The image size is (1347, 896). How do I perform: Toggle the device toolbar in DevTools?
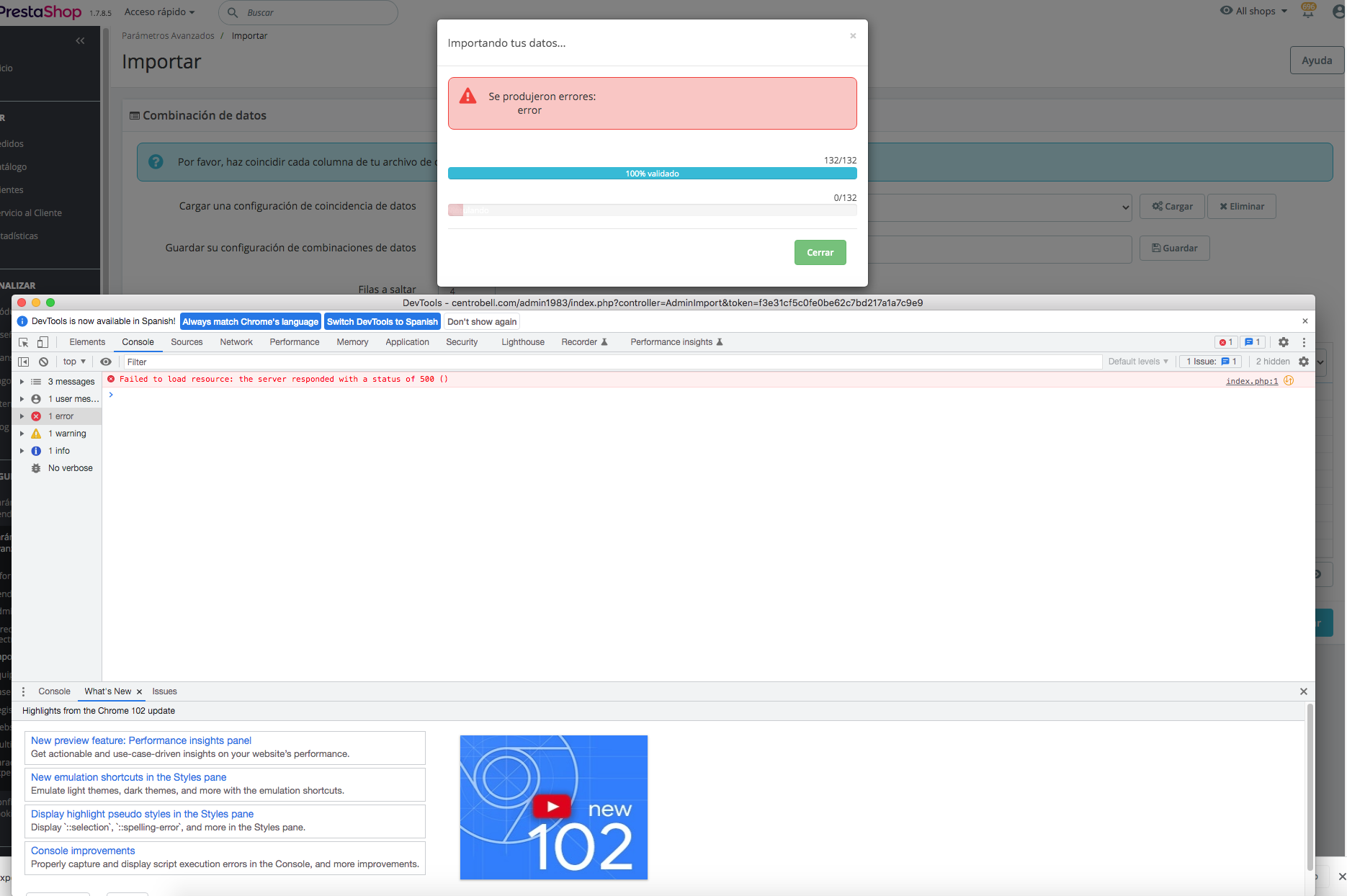pos(43,342)
